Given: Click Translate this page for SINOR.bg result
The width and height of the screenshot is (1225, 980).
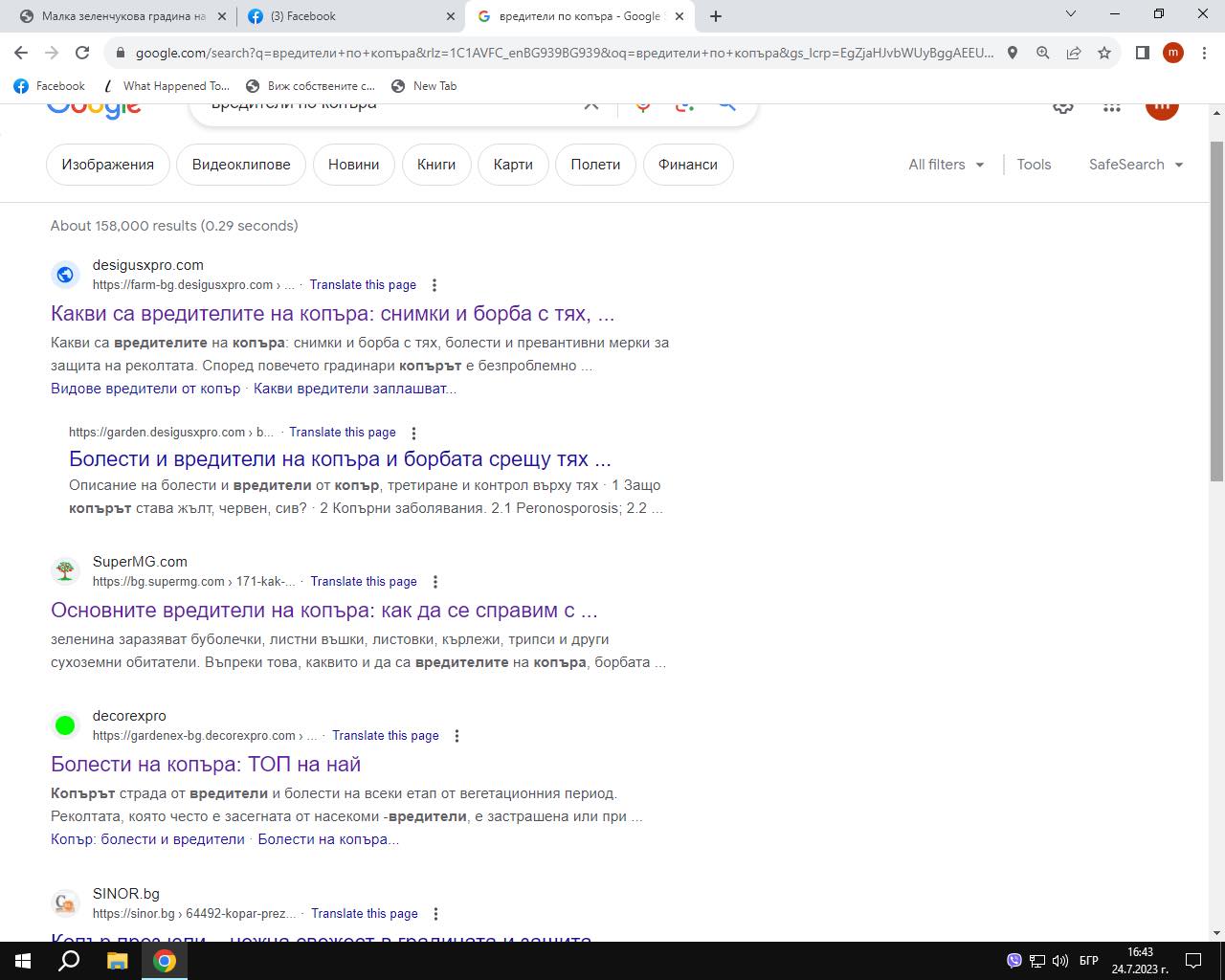Looking at the screenshot, I should point(364,914).
